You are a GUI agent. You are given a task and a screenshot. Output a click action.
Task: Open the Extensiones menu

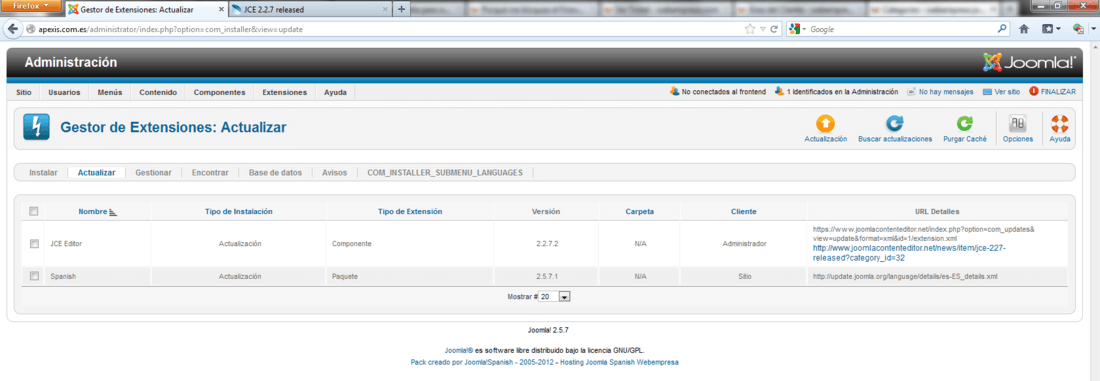point(284,93)
